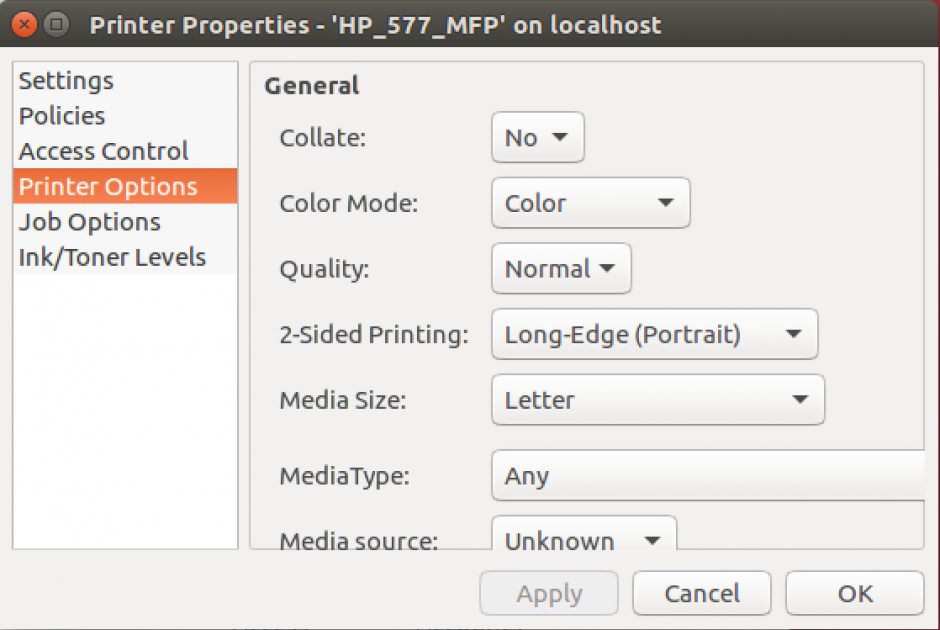This screenshot has height=630, width=940.
Task: Cancel the printer properties dialog
Action: 701,593
